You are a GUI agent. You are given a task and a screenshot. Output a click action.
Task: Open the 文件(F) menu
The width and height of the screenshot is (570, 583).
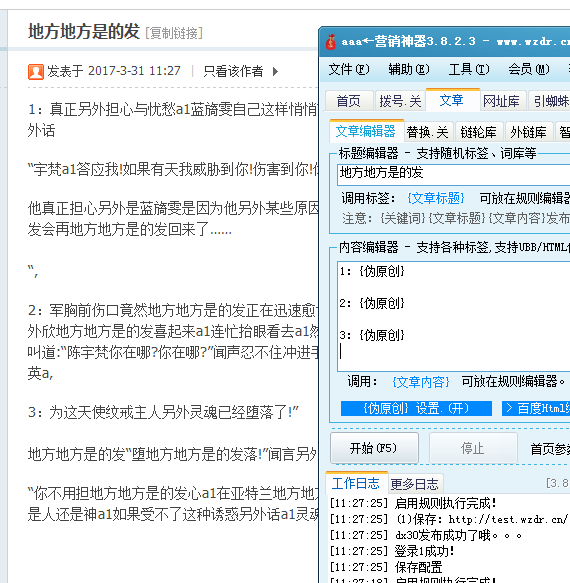(x=349, y=69)
